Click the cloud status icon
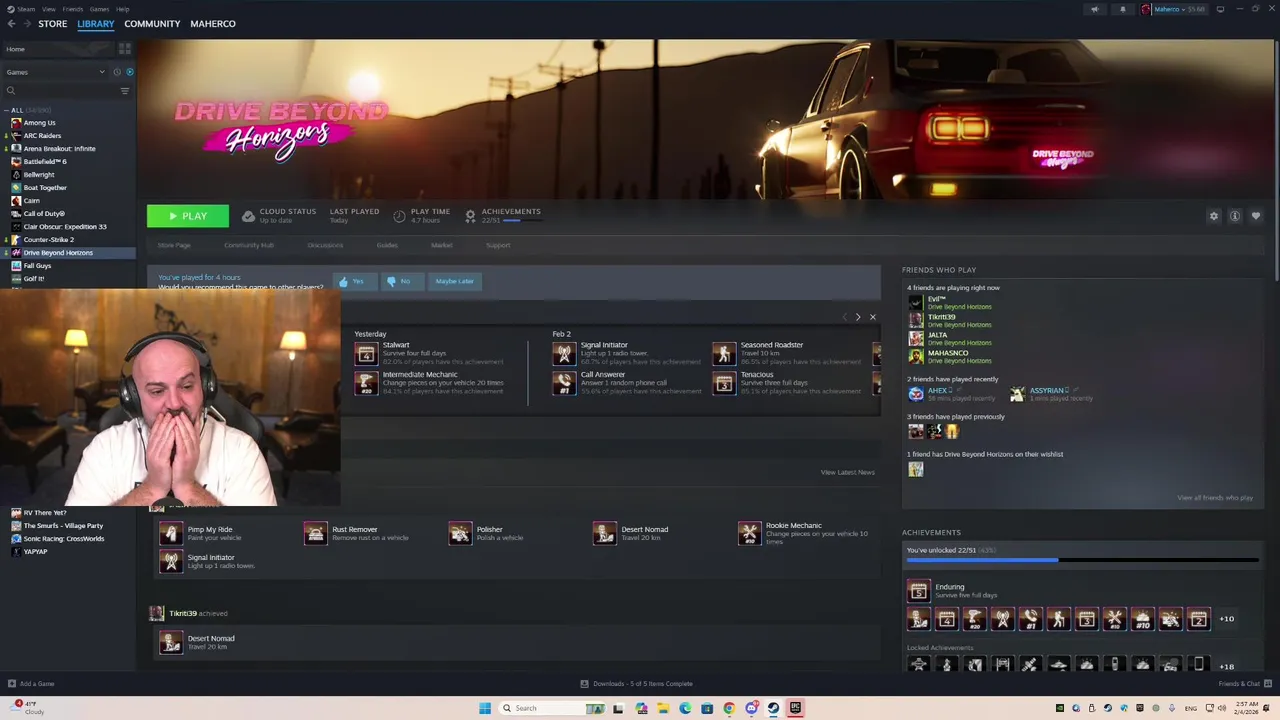 tap(248, 216)
